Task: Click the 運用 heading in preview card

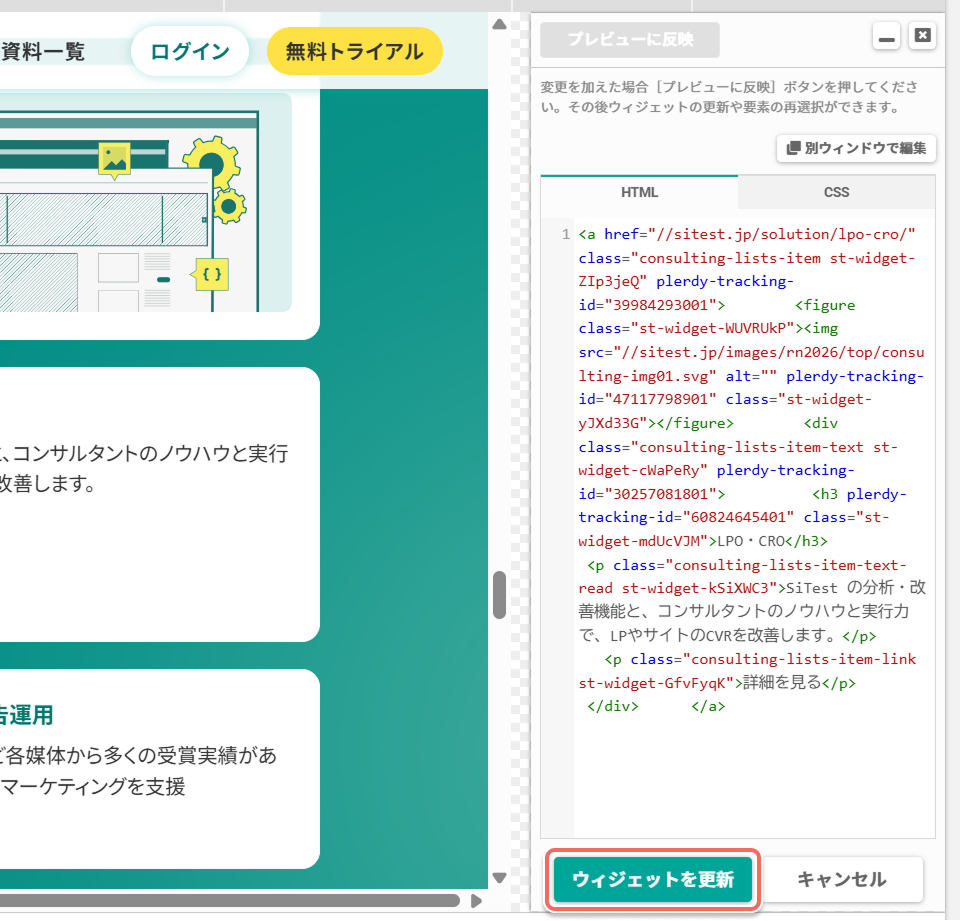Action: tap(26, 715)
